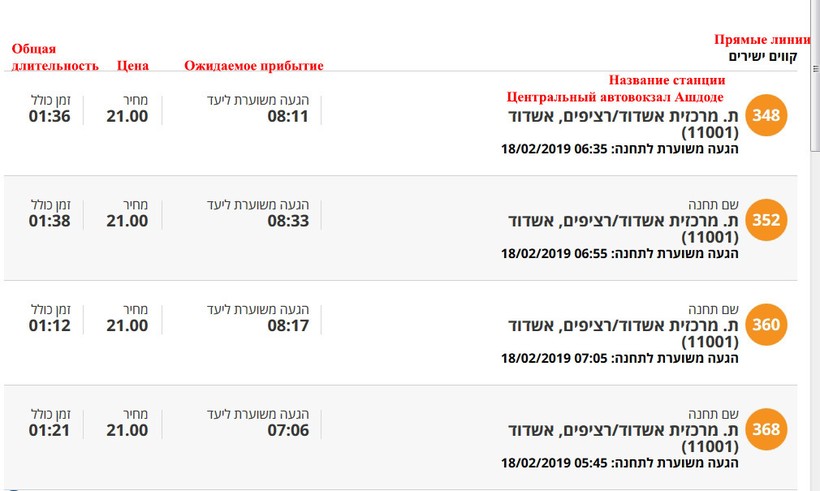The width and height of the screenshot is (820, 491).
Task: Click the קווים ישירים direct lines heading
Action: [x=762, y=57]
